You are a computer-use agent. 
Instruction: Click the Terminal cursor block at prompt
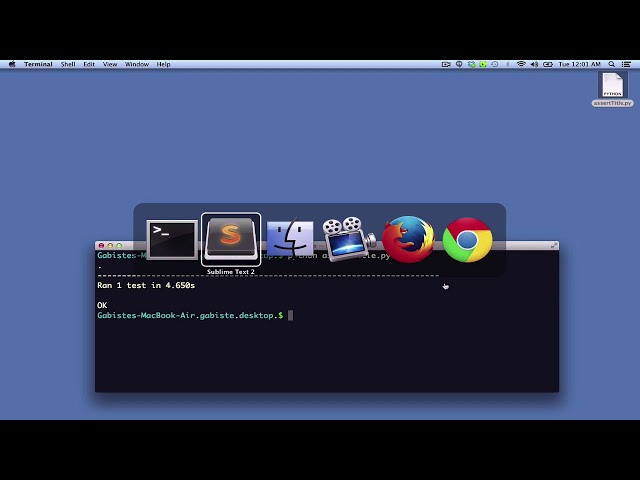(291, 316)
